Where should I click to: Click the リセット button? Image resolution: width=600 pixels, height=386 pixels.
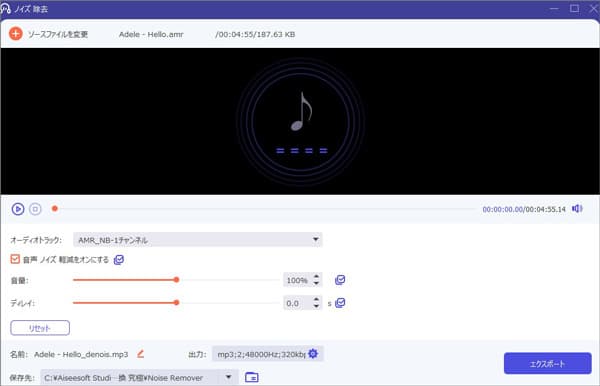coord(40,328)
